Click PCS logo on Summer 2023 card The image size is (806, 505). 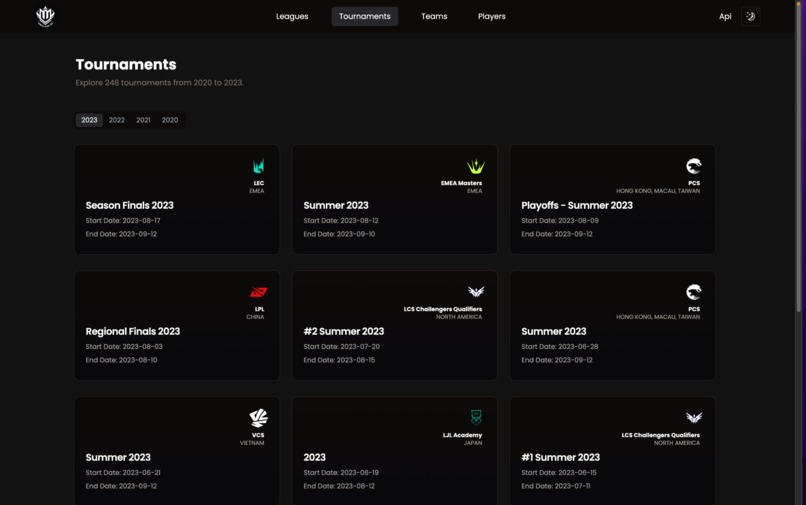tap(693, 292)
